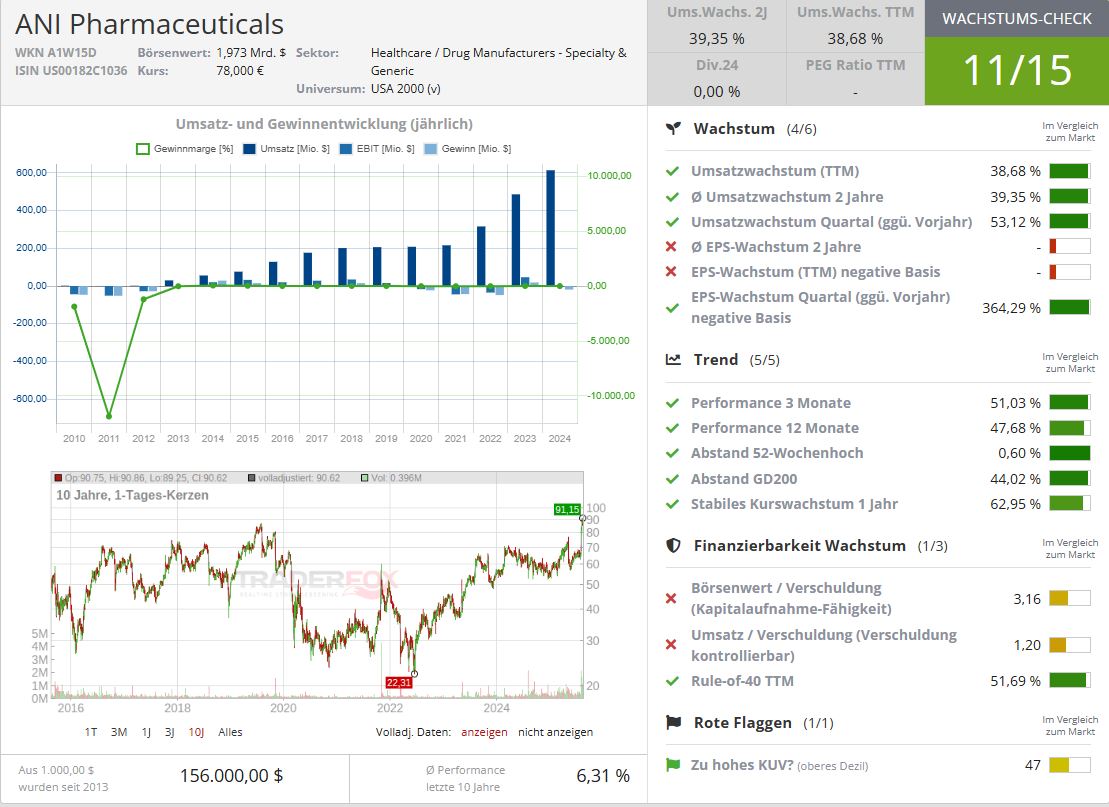Screen dimensions: 1109x807
Task: Select the 1J time range
Action: (146, 732)
